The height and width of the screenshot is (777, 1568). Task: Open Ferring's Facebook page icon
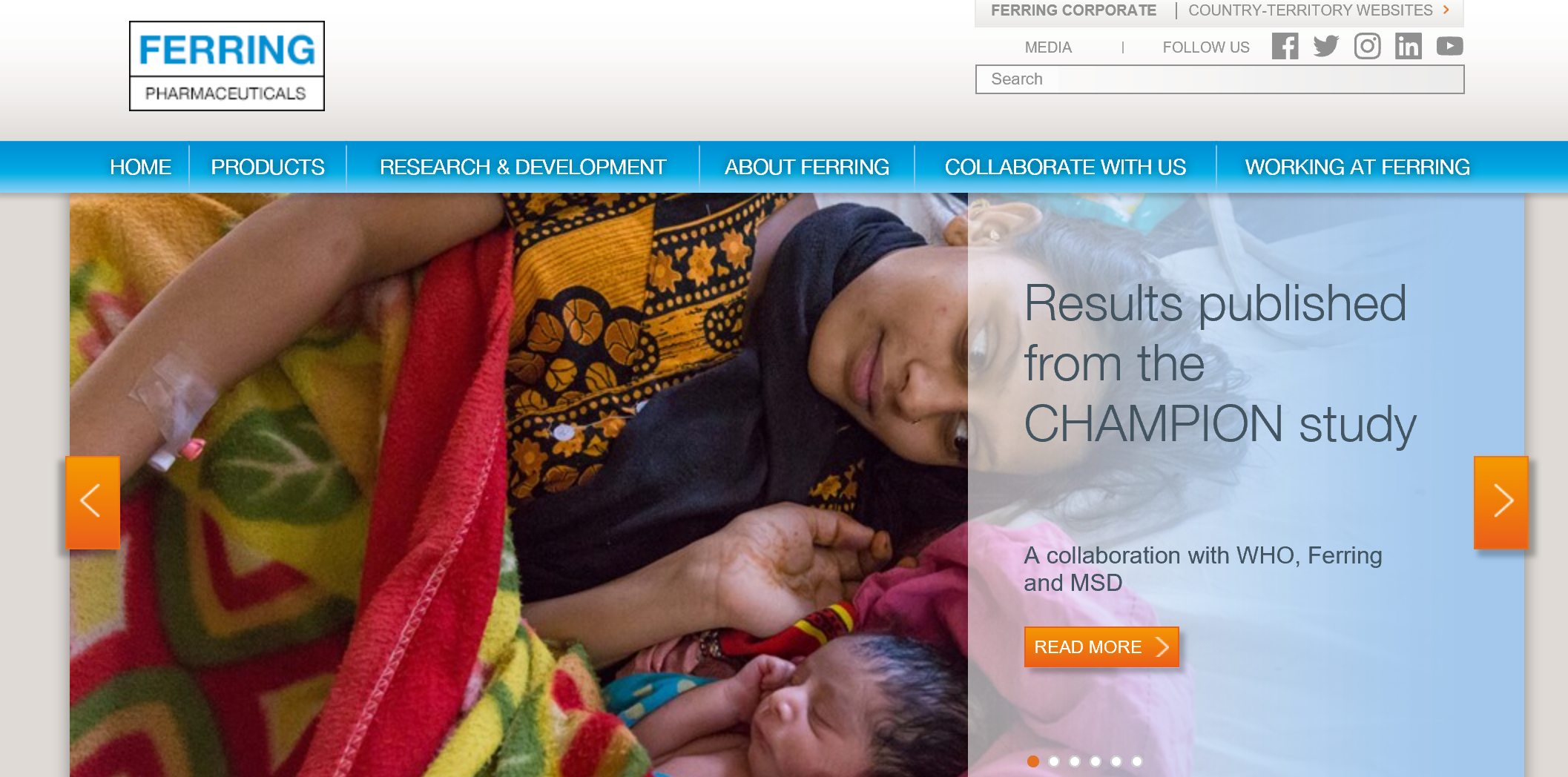(1285, 47)
